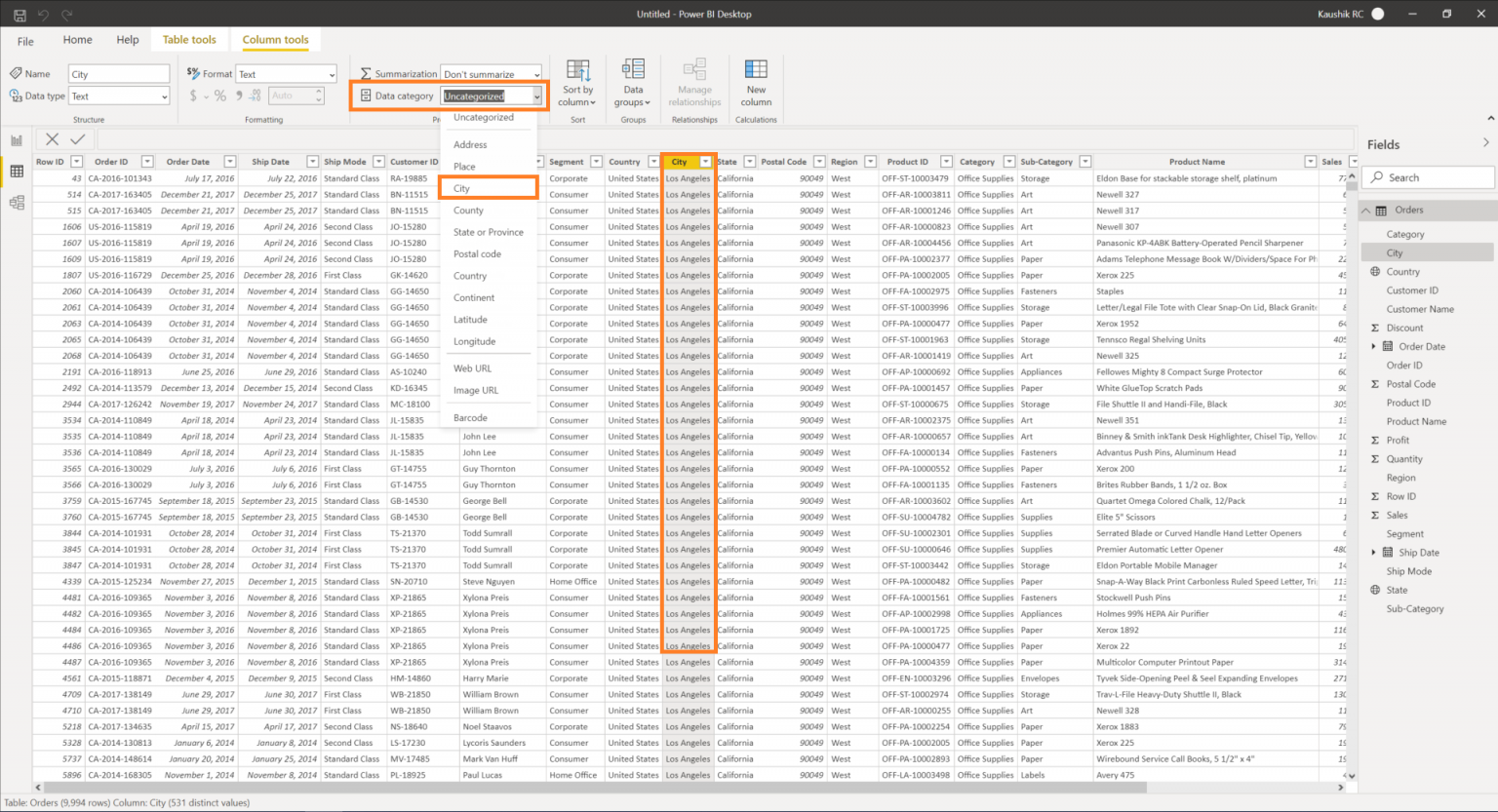Viewport: 1498px width, 812px height.
Task: Apply percentage format icon
Action: (x=222, y=95)
